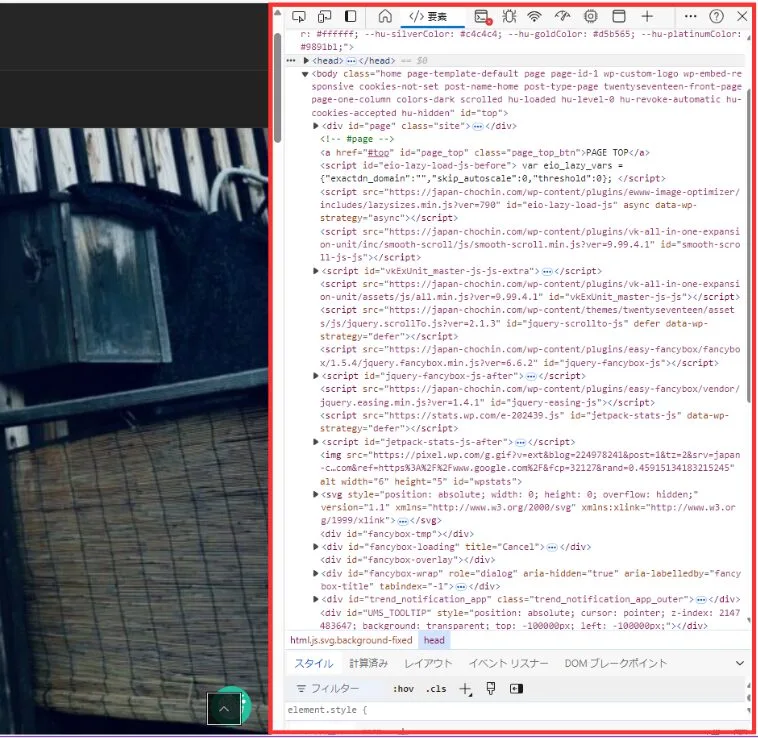758x738 pixels.
Task: Click the #page comment line
Action: pyautogui.click(x=357, y=139)
